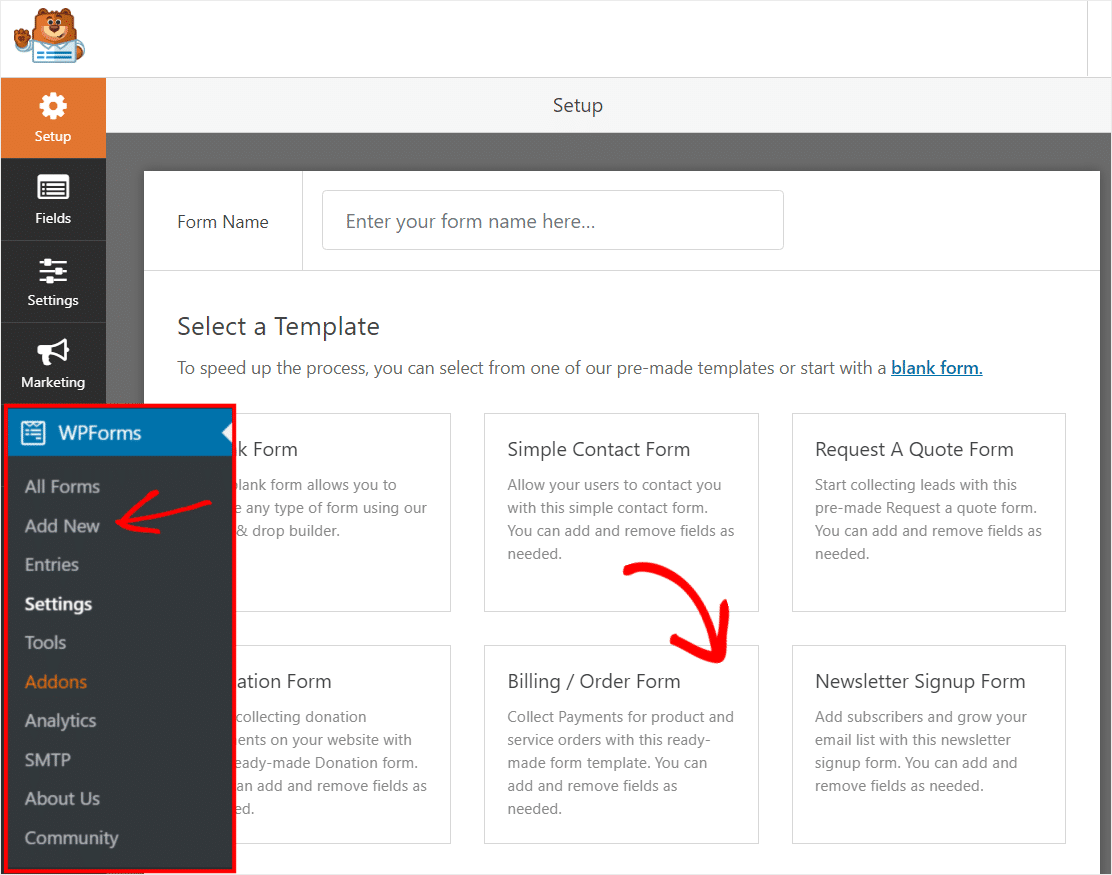Open the Setup gear icon tab
Image resolution: width=1112 pixels, height=875 pixels.
point(52,107)
